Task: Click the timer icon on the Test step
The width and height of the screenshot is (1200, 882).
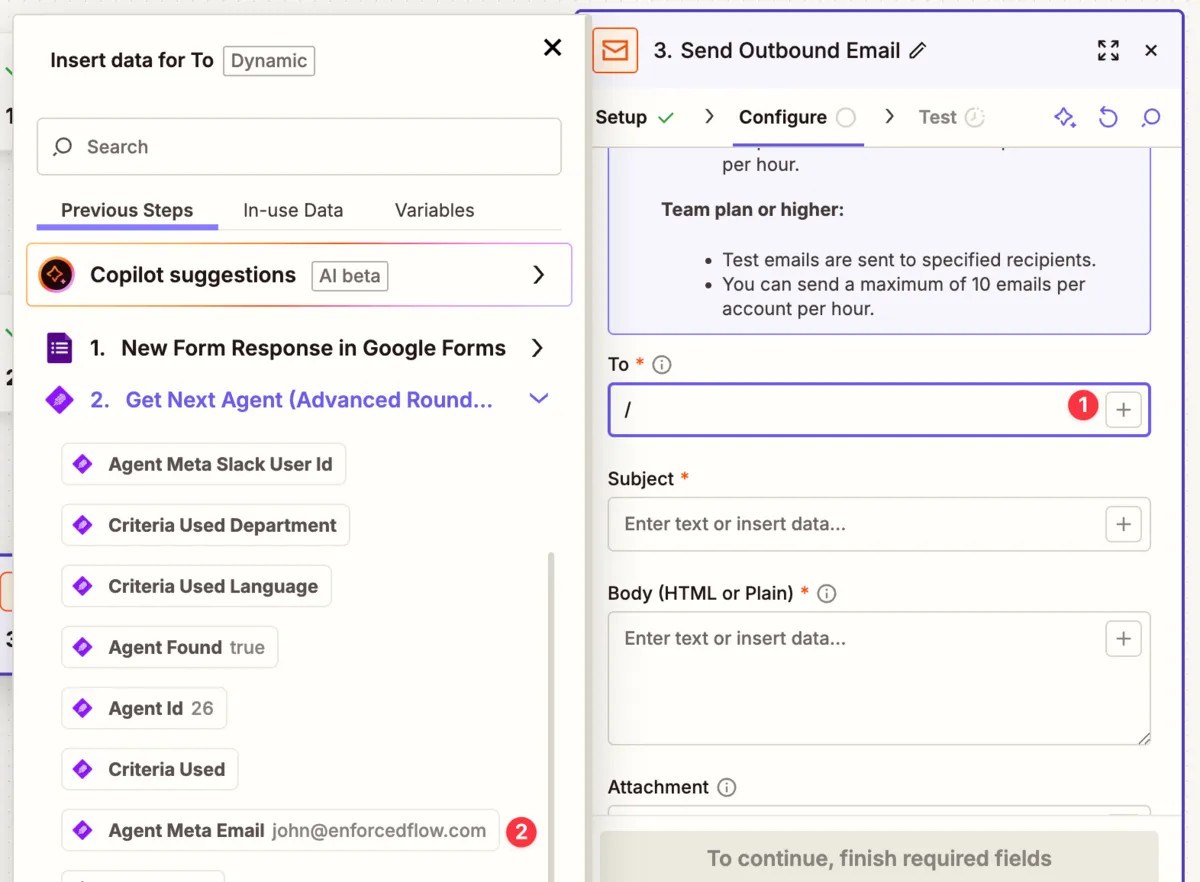Action: click(977, 117)
